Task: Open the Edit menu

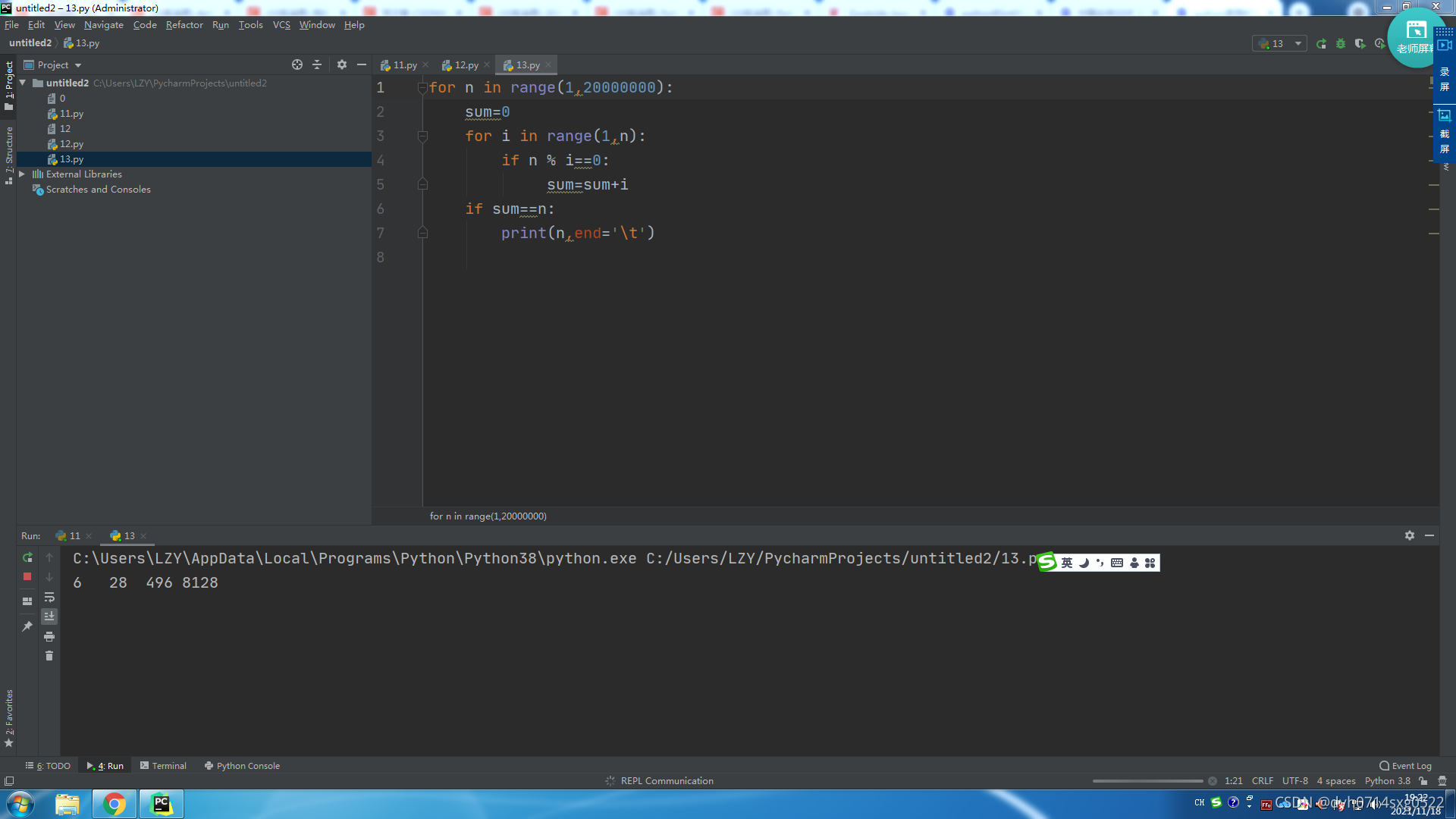Action: pyautogui.click(x=36, y=25)
